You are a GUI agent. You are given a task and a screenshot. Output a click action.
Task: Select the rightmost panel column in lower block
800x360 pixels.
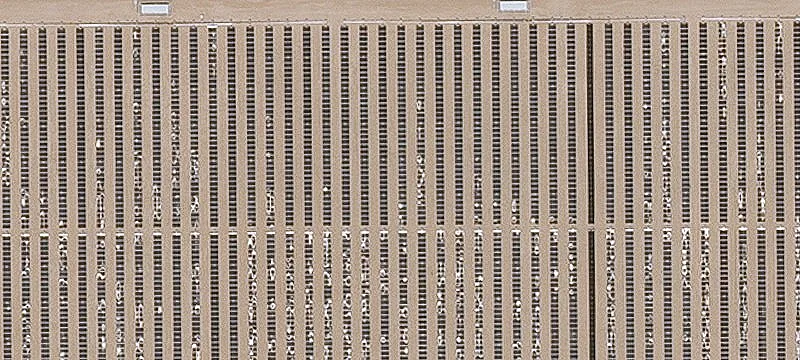[798, 294]
